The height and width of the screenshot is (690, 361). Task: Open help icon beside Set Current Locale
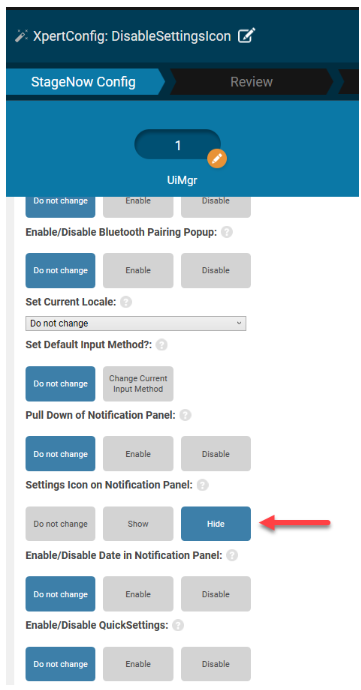point(126,302)
